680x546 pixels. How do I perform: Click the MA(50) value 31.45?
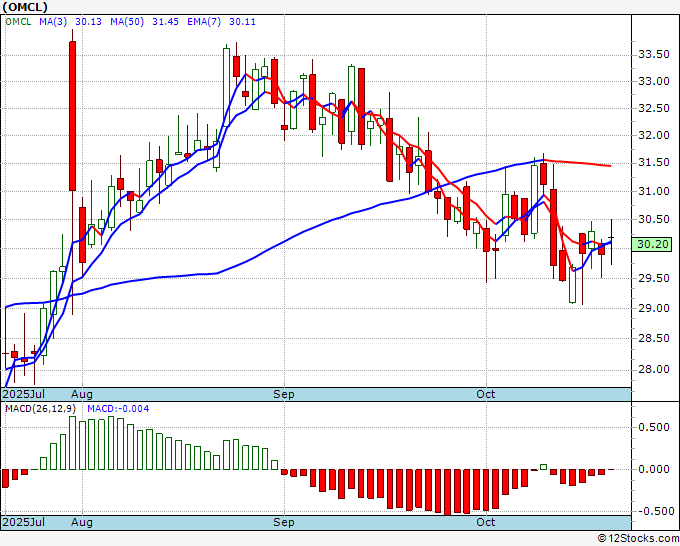[165, 22]
